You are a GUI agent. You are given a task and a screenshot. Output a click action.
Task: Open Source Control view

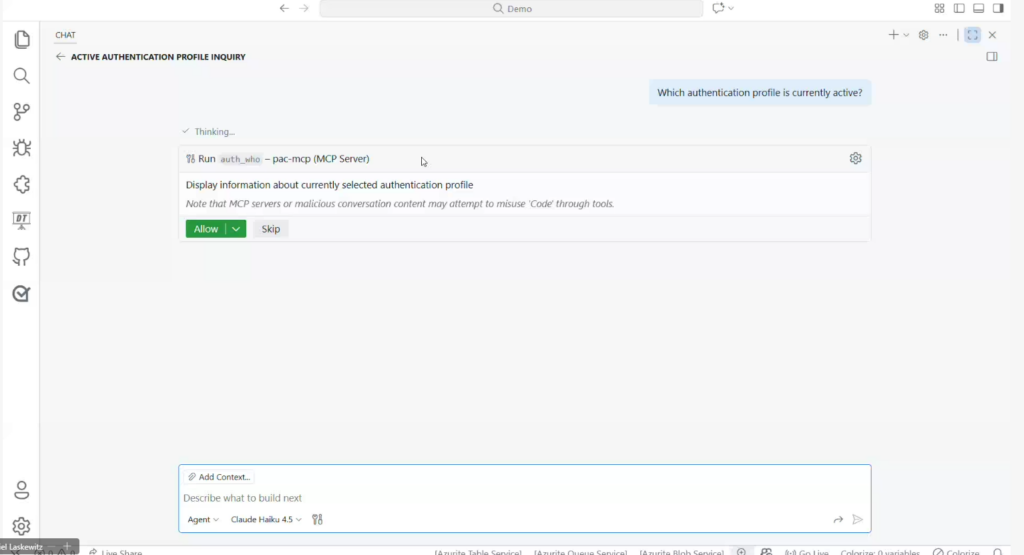22,112
